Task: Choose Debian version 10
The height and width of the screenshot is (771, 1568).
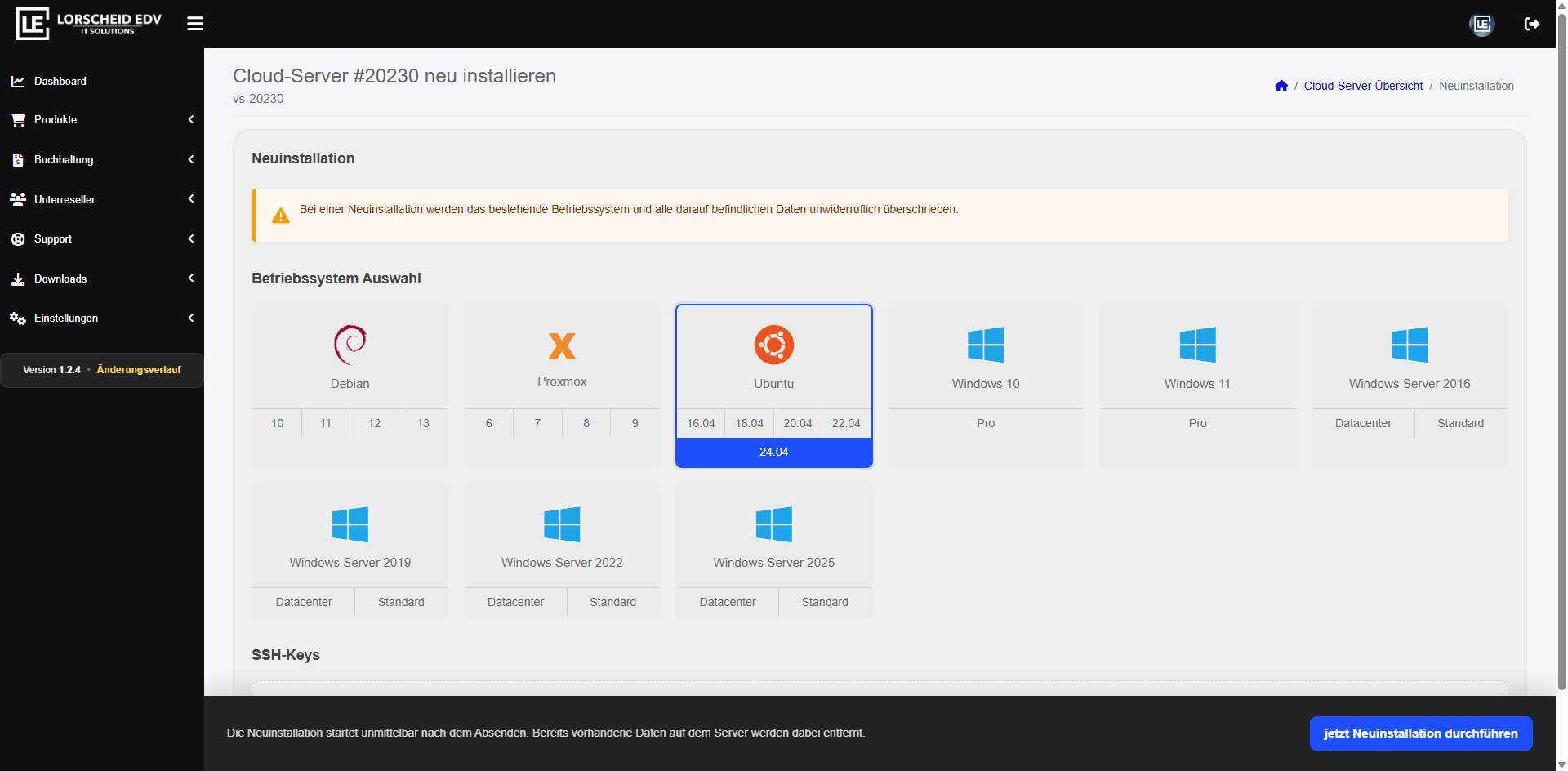Action: pos(278,423)
